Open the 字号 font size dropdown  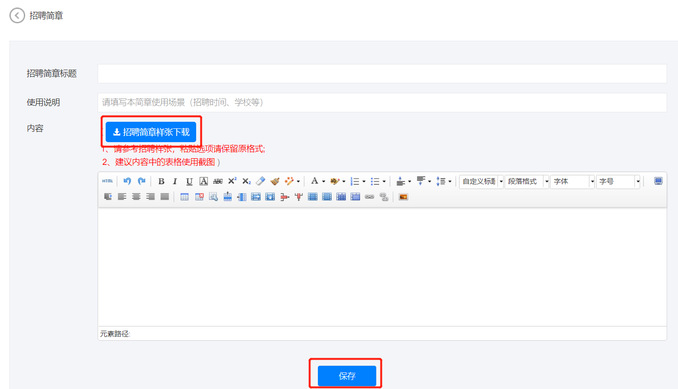(618, 181)
